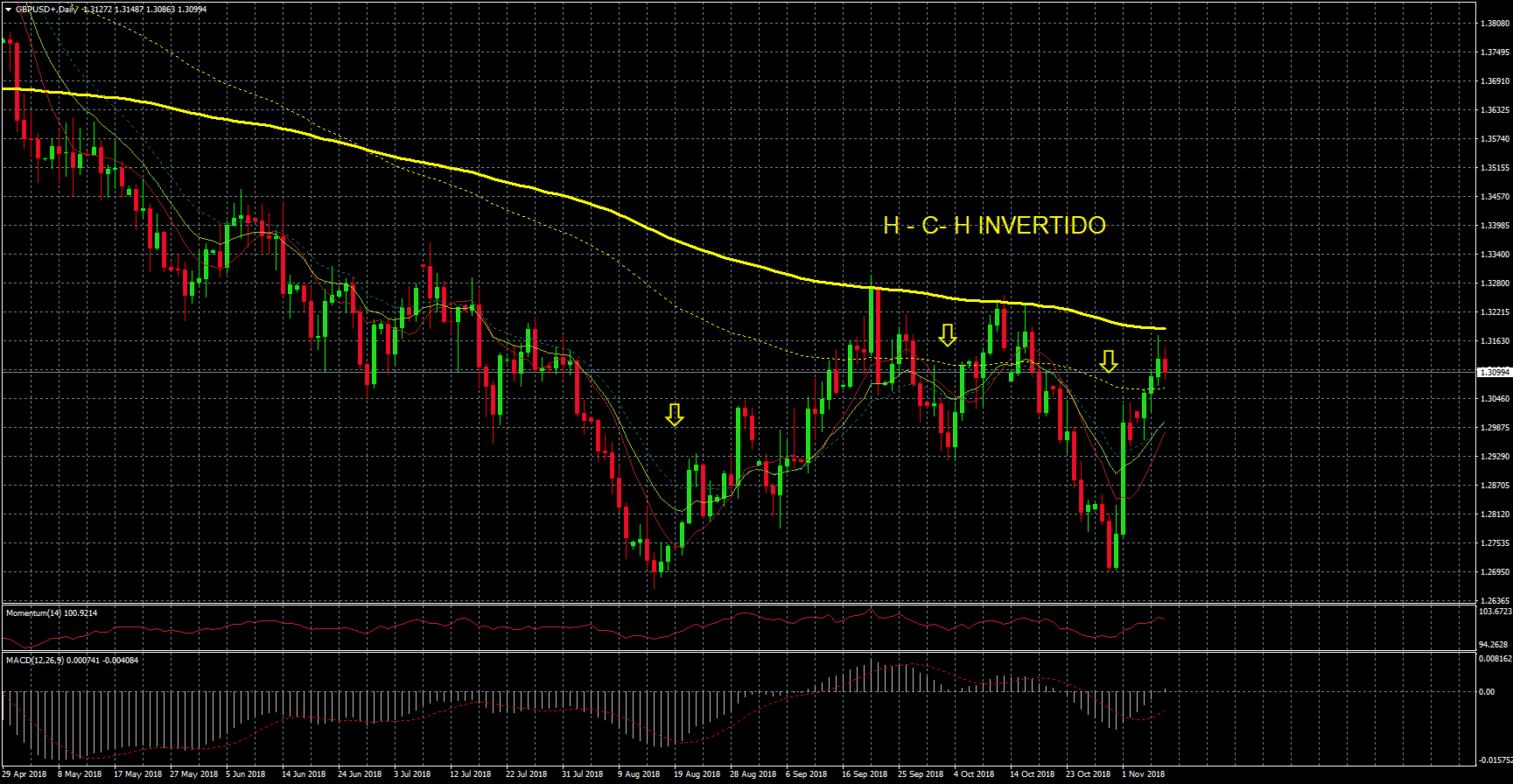Click the 9 Aug 2018 date label

pos(639,773)
